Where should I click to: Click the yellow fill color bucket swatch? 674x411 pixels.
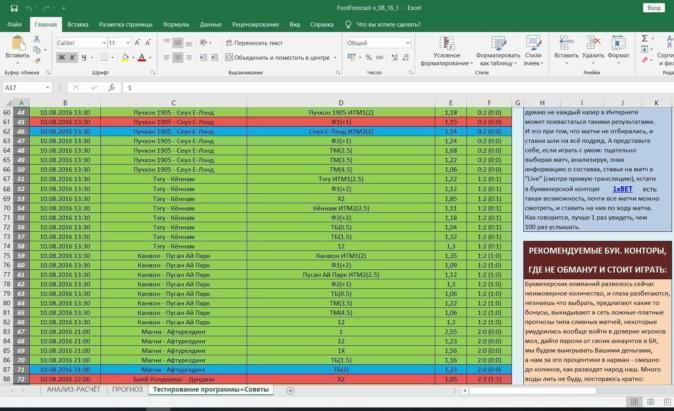coord(124,58)
